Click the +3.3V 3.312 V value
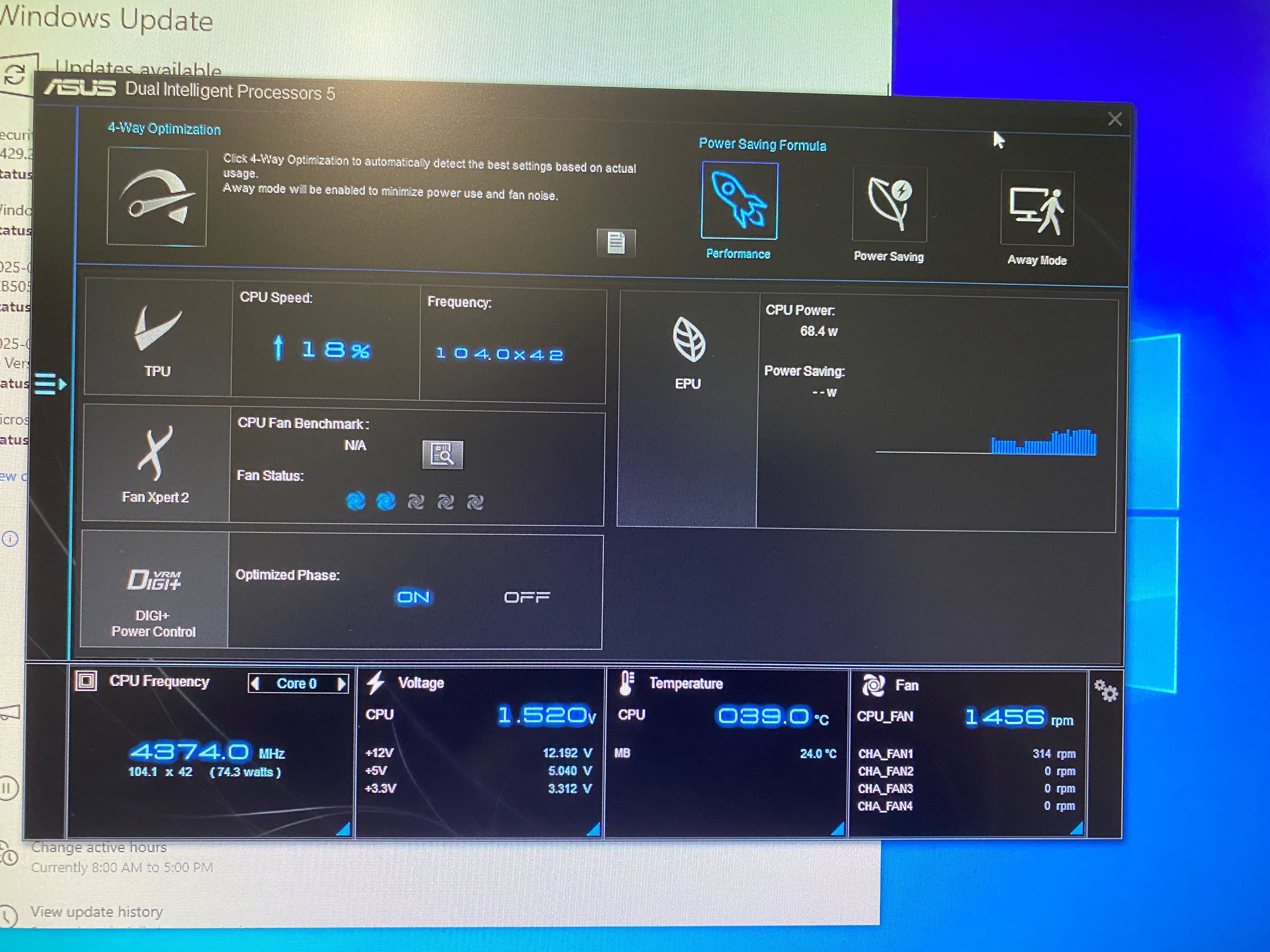The image size is (1270, 952). [569, 789]
